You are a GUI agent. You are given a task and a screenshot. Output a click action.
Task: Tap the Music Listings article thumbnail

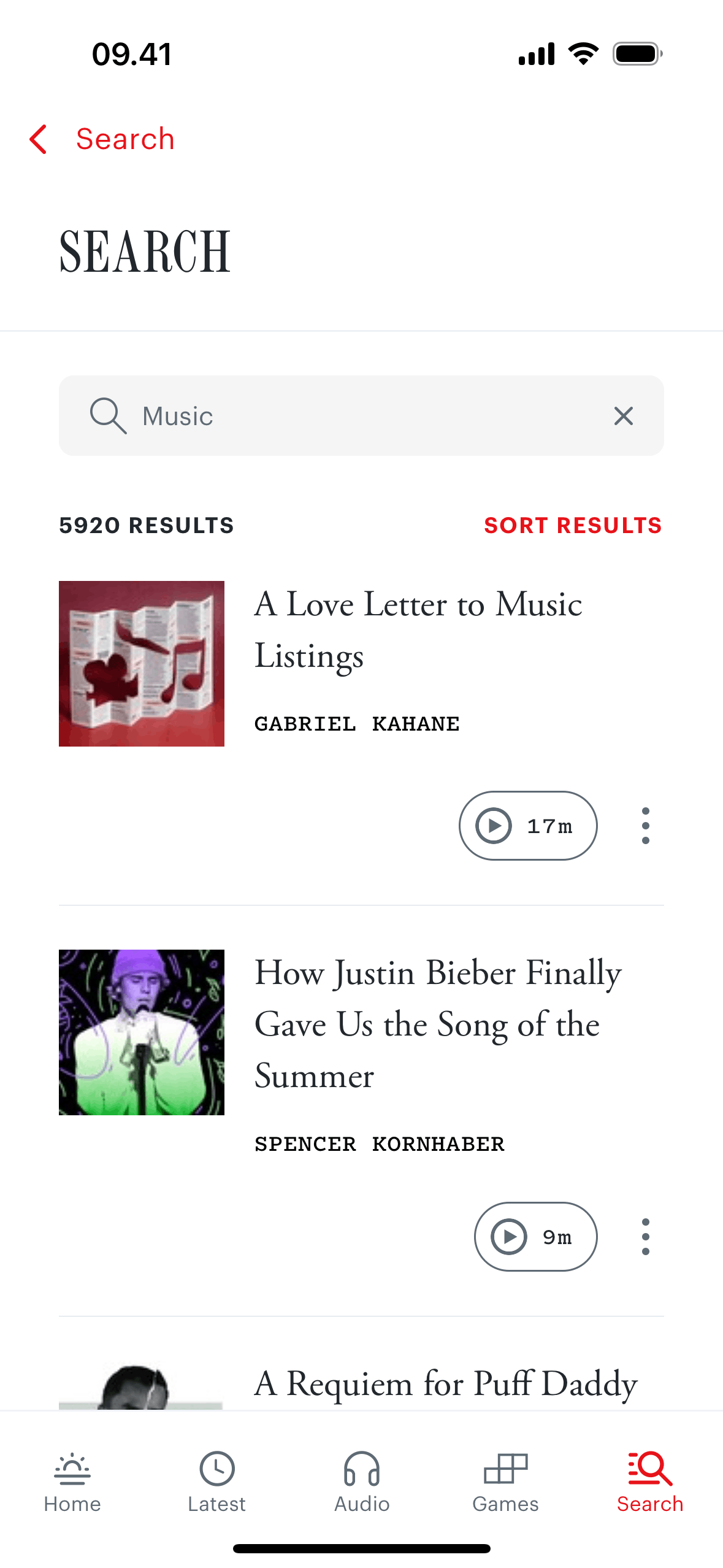click(x=142, y=664)
